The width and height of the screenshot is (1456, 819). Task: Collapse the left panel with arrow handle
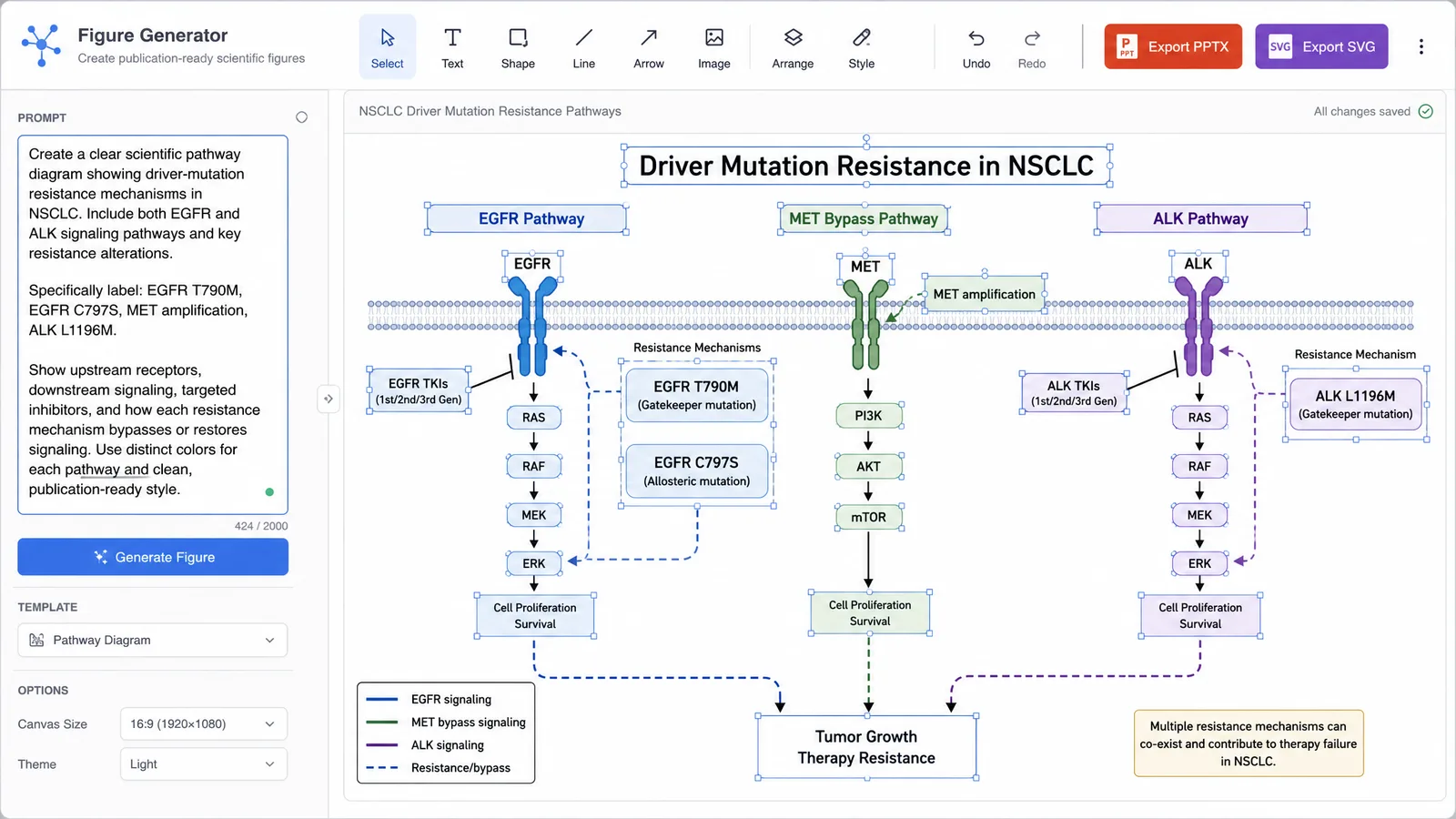329,399
